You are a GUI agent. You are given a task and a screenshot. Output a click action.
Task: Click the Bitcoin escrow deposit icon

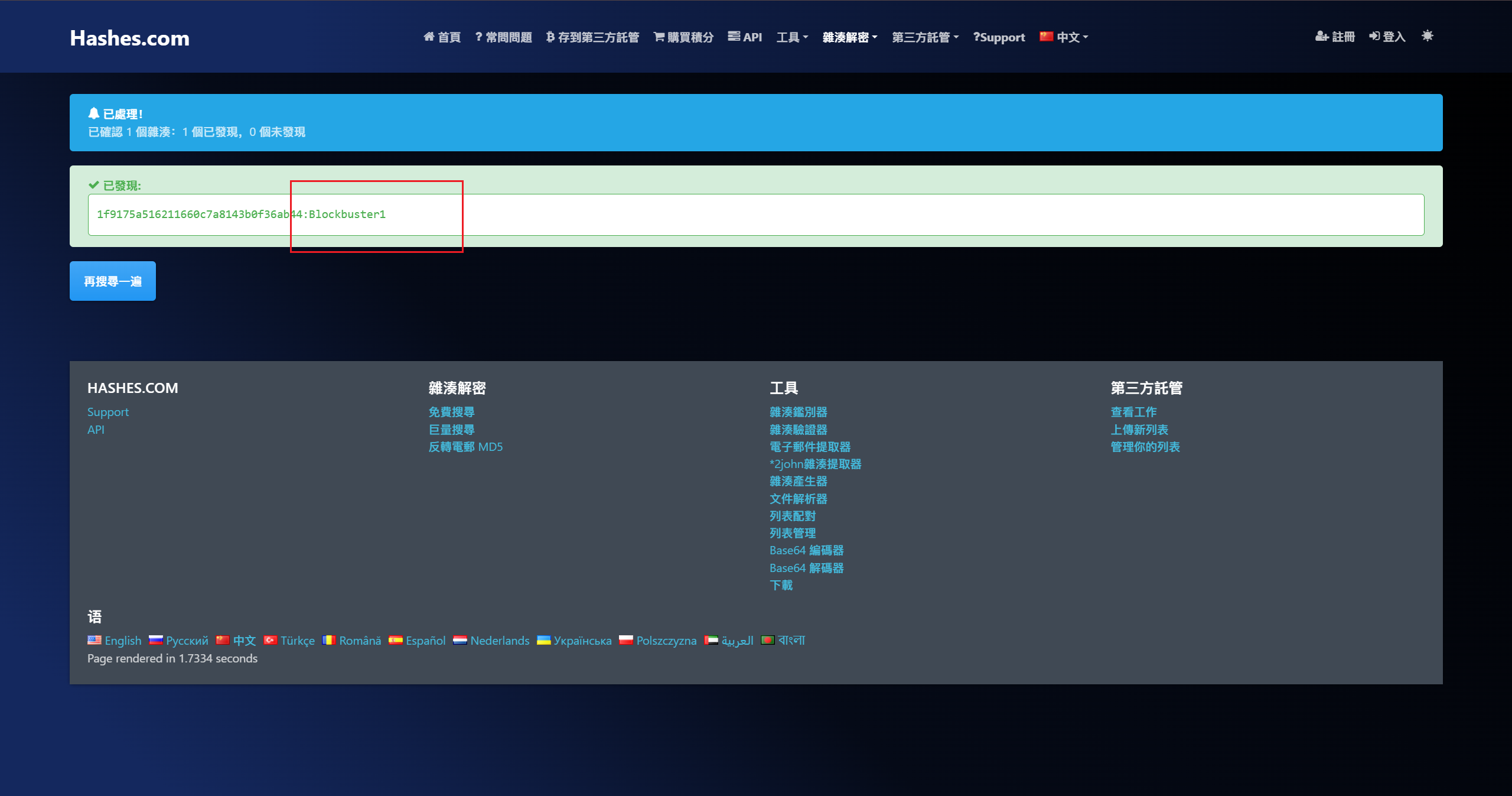pyautogui.click(x=550, y=37)
